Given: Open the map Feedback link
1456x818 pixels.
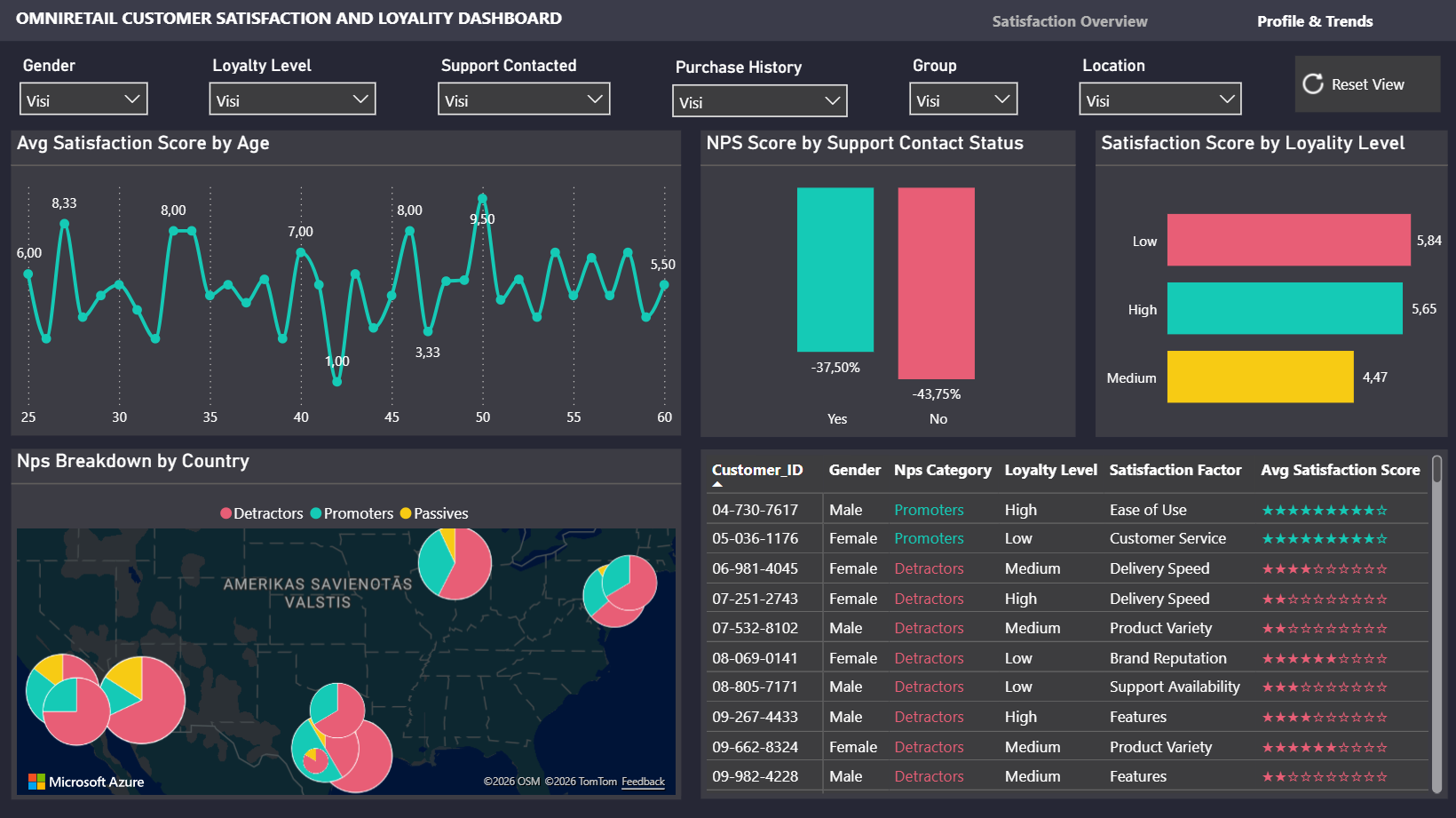Looking at the screenshot, I should [x=643, y=782].
